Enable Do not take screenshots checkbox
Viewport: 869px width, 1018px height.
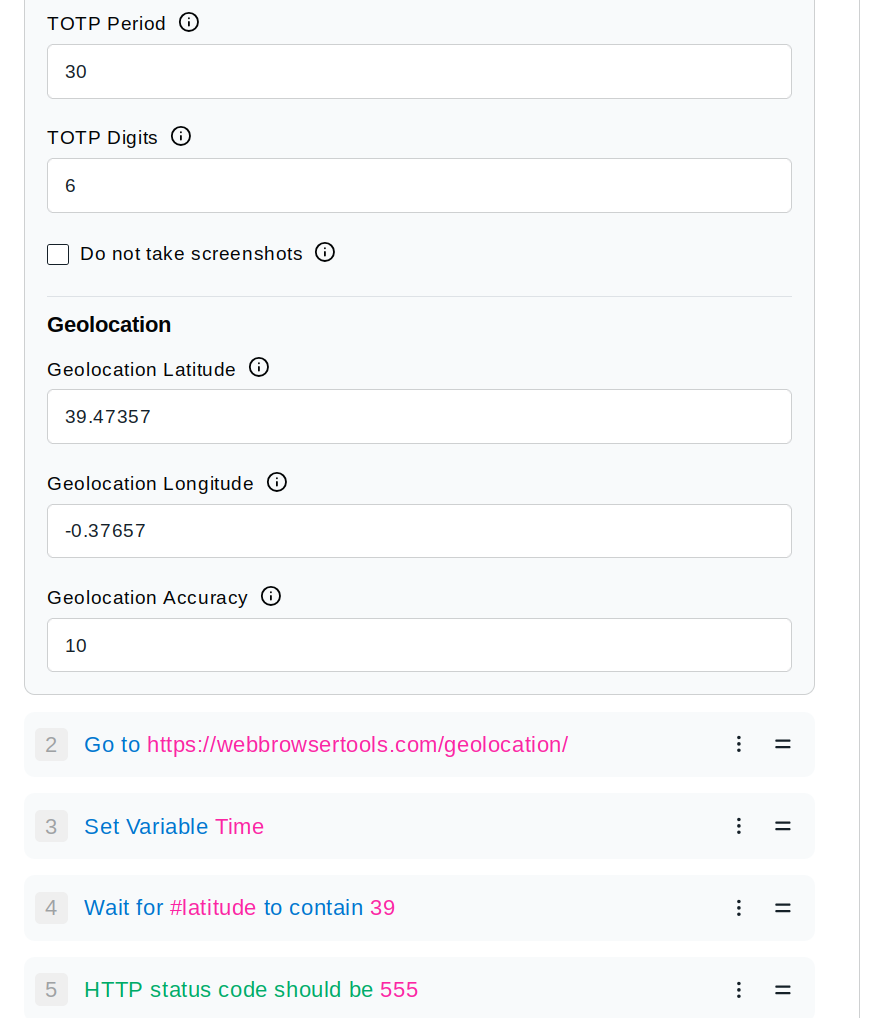58,254
